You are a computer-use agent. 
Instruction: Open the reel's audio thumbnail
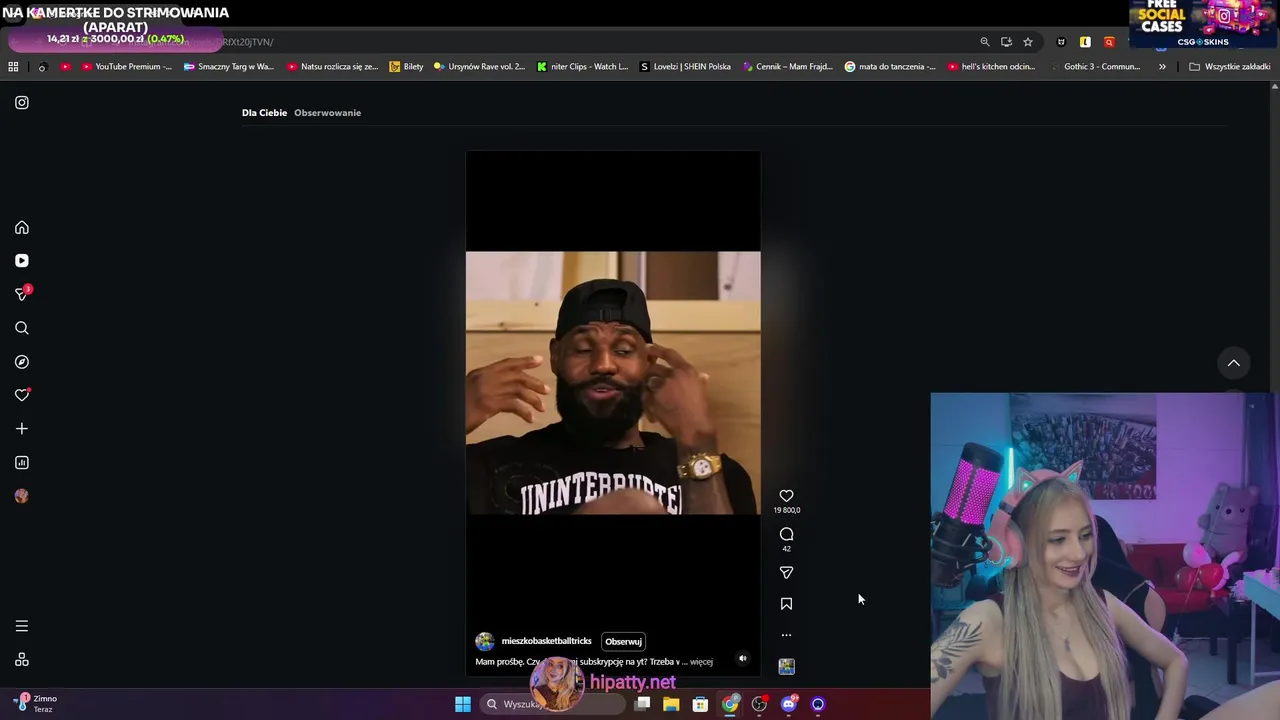click(787, 666)
